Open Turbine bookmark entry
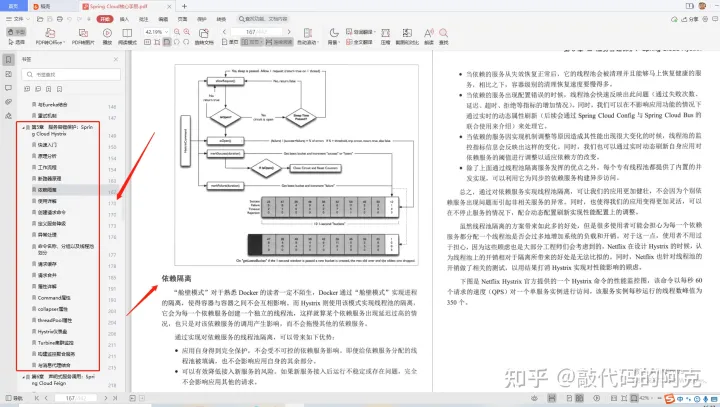The width and height of the screenshot is (720, 407). tap(56, 343)
